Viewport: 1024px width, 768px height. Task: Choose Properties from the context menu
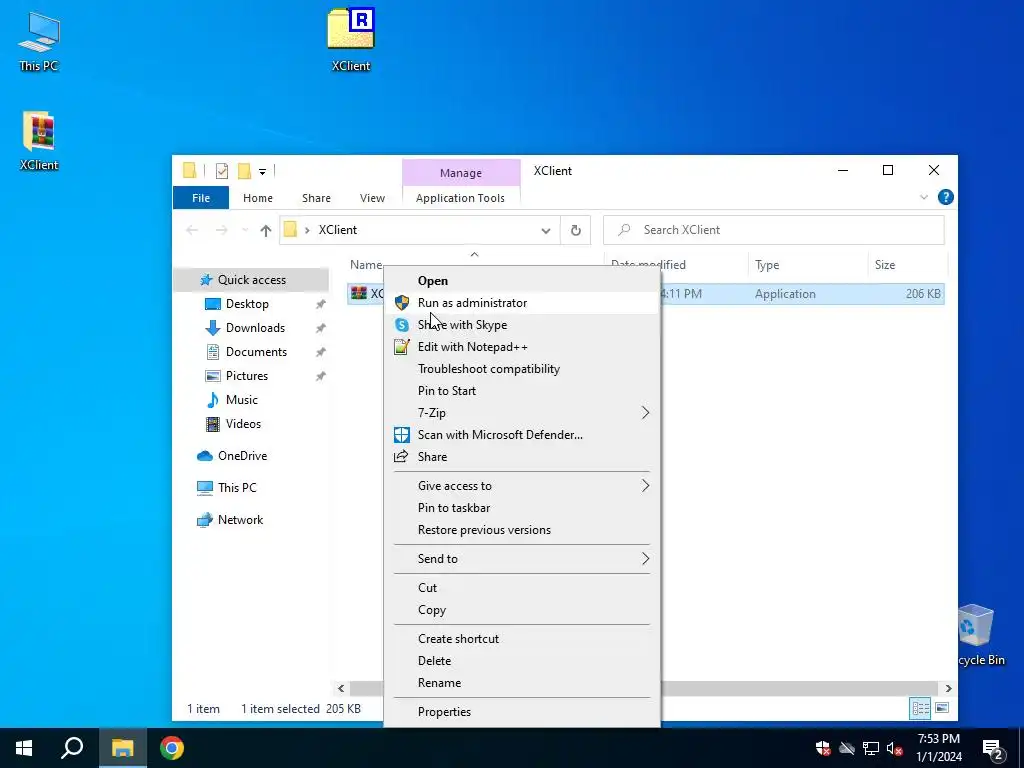tap(522, 712)
